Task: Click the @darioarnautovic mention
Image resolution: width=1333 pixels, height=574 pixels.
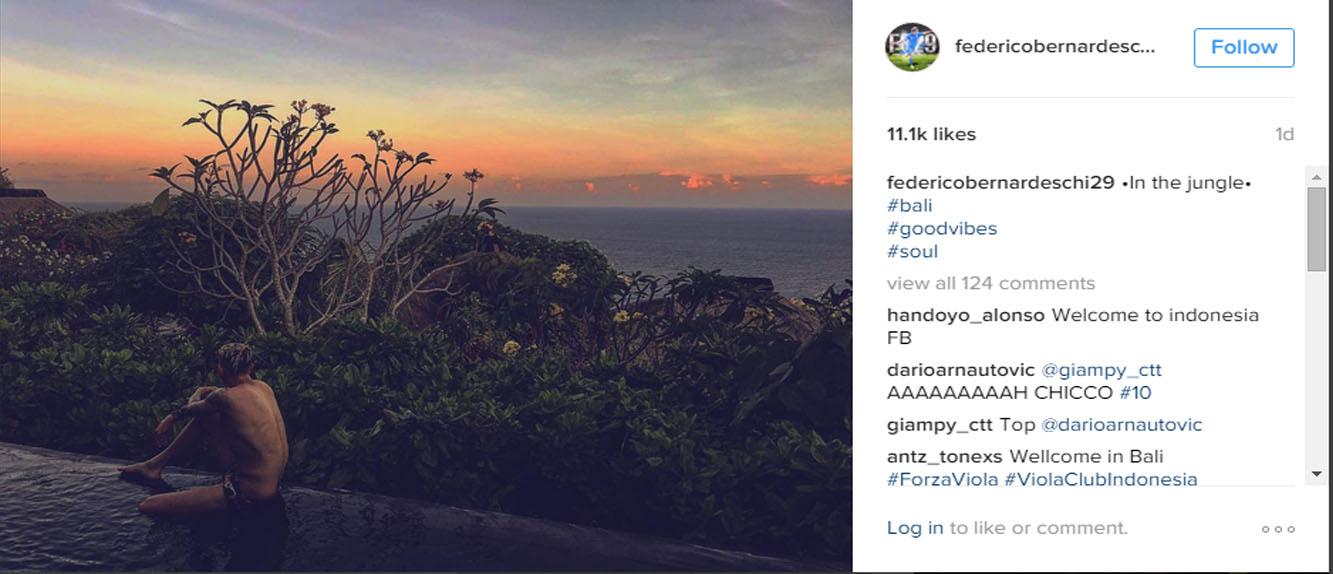Action: [1121, 425]
